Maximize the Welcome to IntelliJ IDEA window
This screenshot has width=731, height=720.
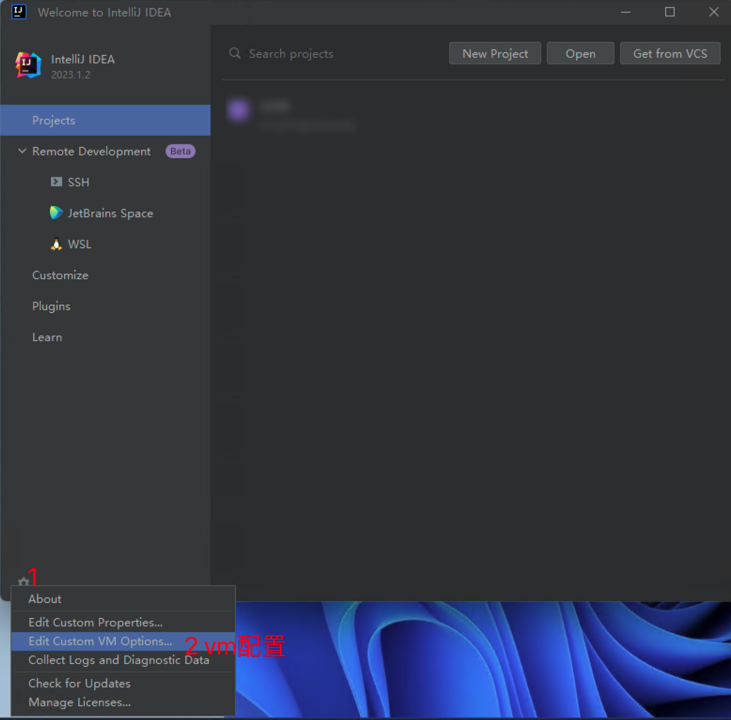click(x=669, y=12)
